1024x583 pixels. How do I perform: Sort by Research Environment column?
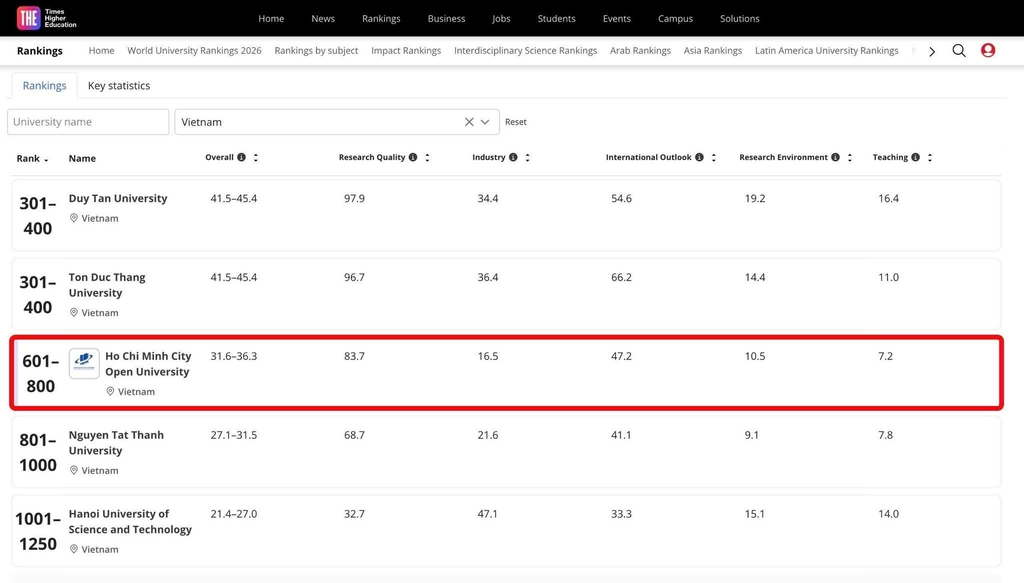[850, 158]
